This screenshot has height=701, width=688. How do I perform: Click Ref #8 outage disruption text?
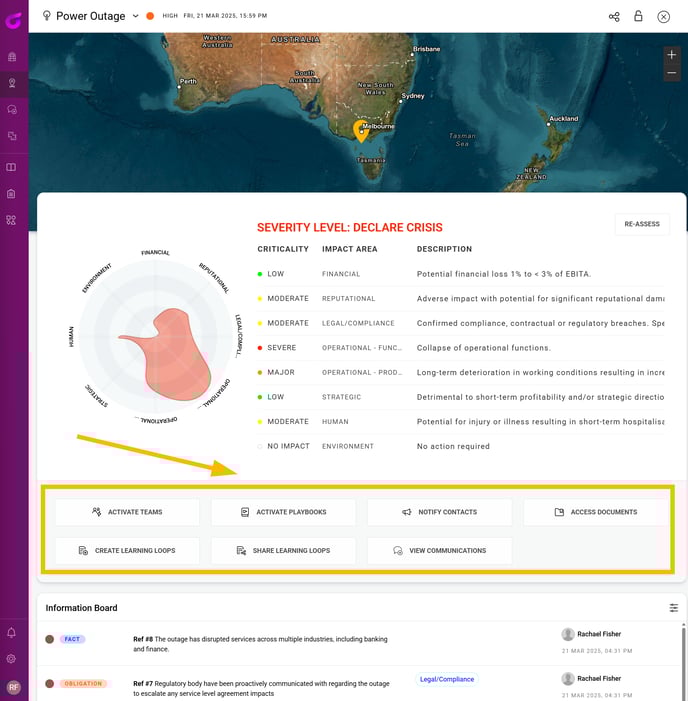click(x=260, y=644)
